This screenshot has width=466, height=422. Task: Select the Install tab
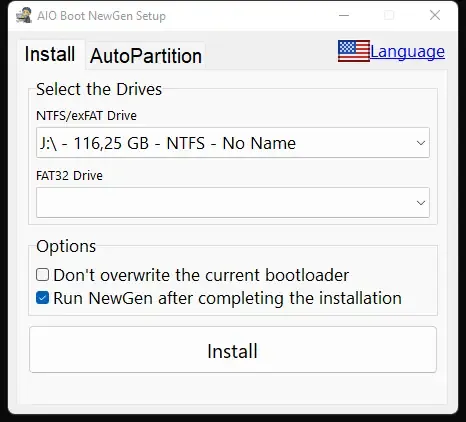(x=50, y=54)
